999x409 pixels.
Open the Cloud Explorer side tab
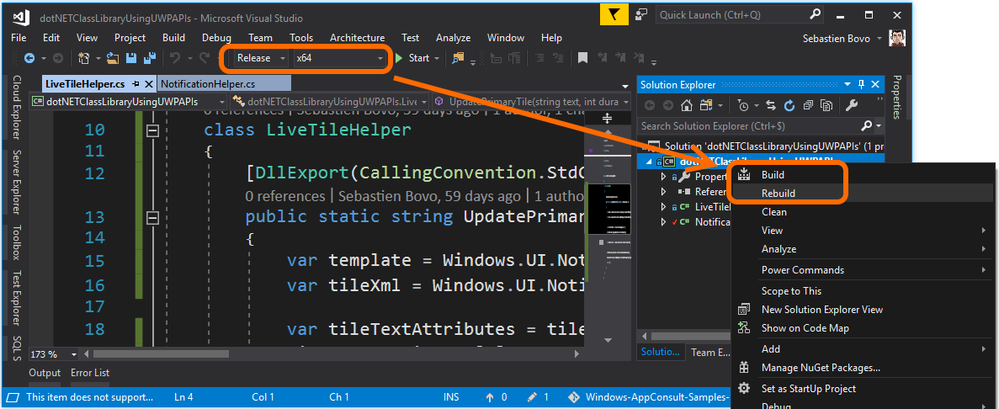tap(16, 108)
